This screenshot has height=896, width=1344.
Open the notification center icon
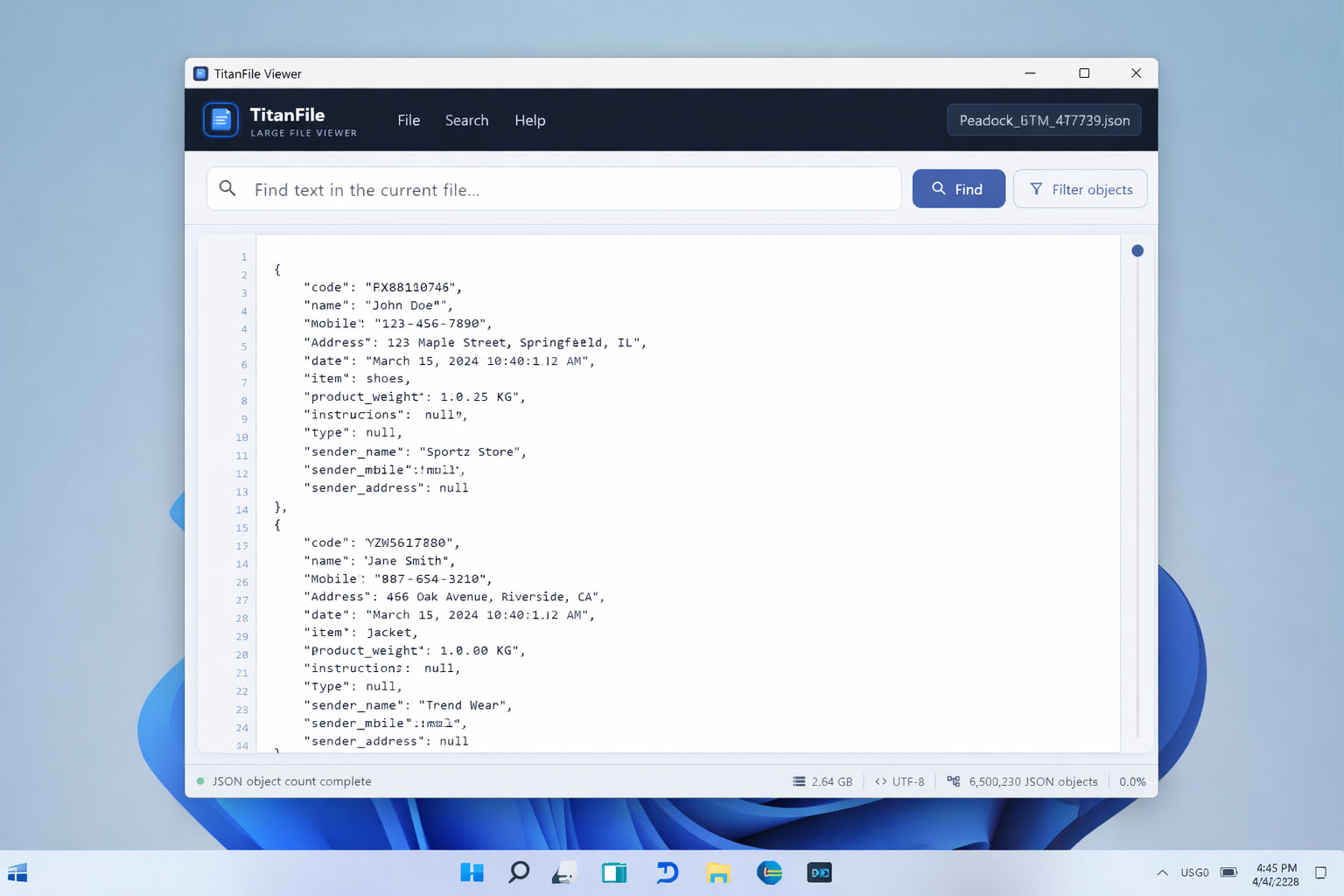(x=1321, y=872)
